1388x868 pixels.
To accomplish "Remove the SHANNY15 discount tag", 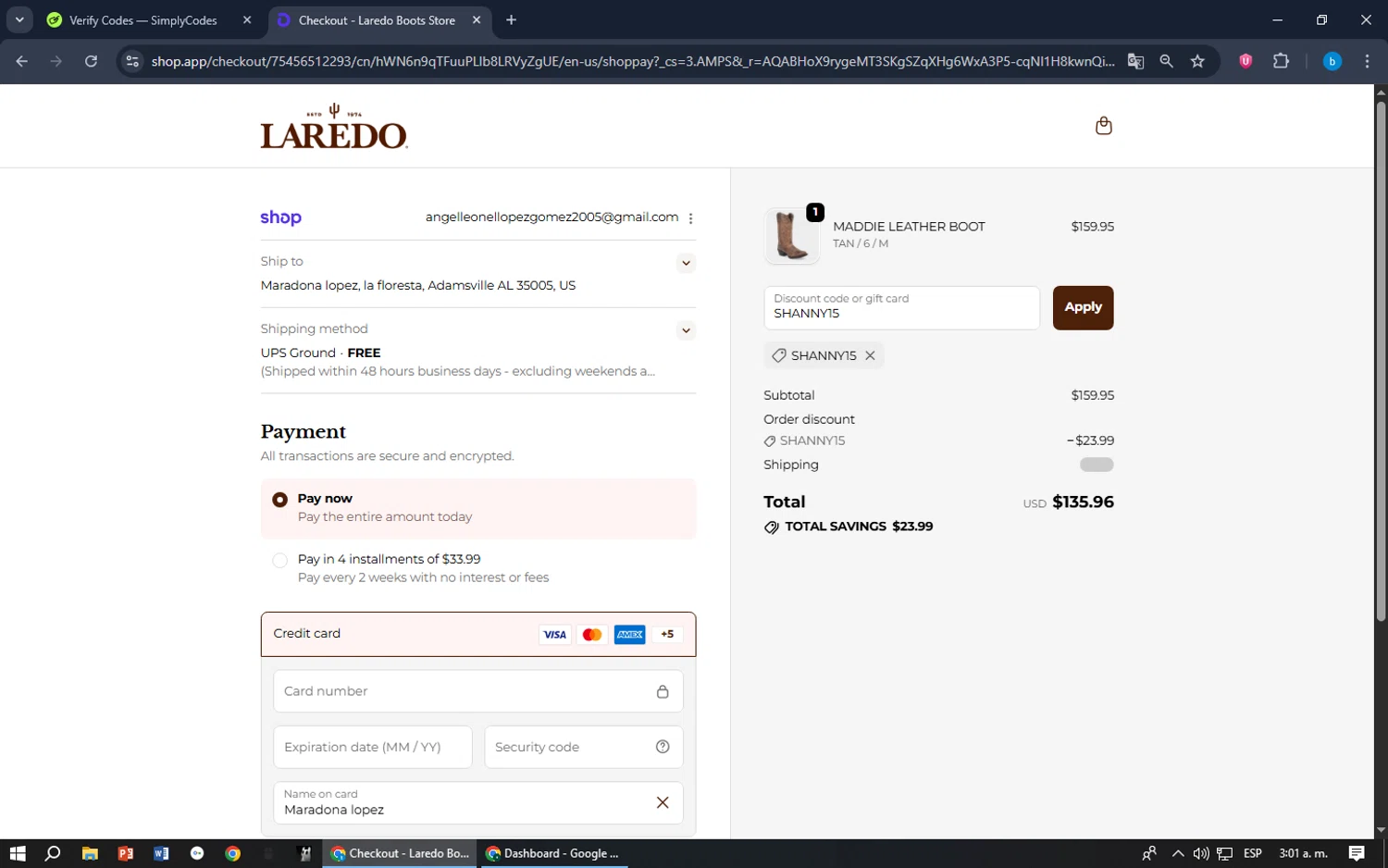I will pyautogui.click(x=870, y=355).
